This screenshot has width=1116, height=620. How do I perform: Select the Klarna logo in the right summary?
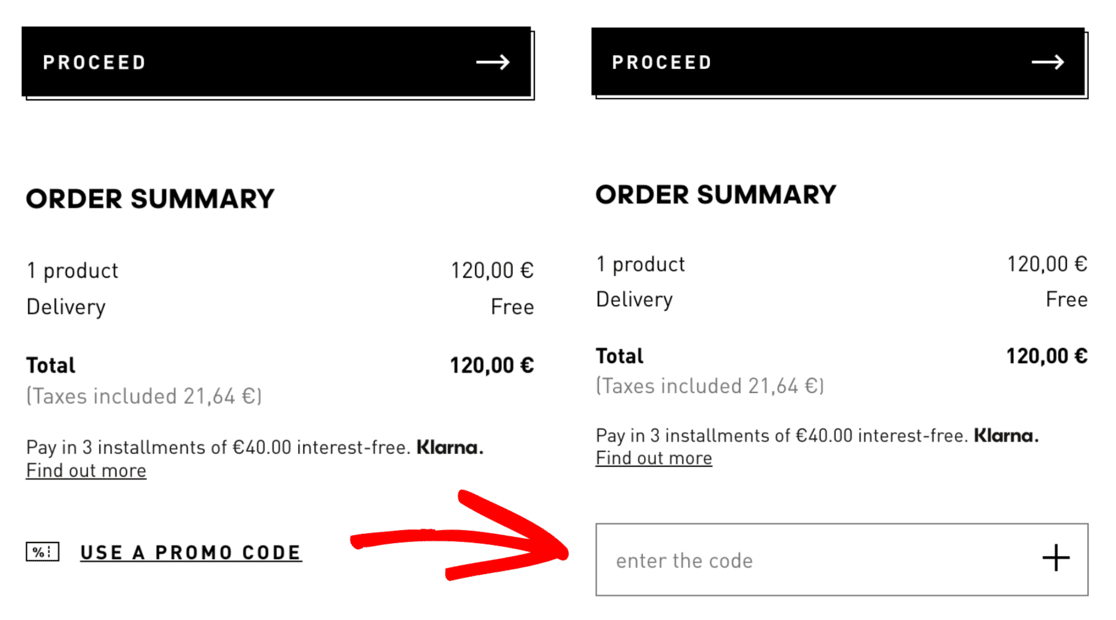coord(1005,435)
